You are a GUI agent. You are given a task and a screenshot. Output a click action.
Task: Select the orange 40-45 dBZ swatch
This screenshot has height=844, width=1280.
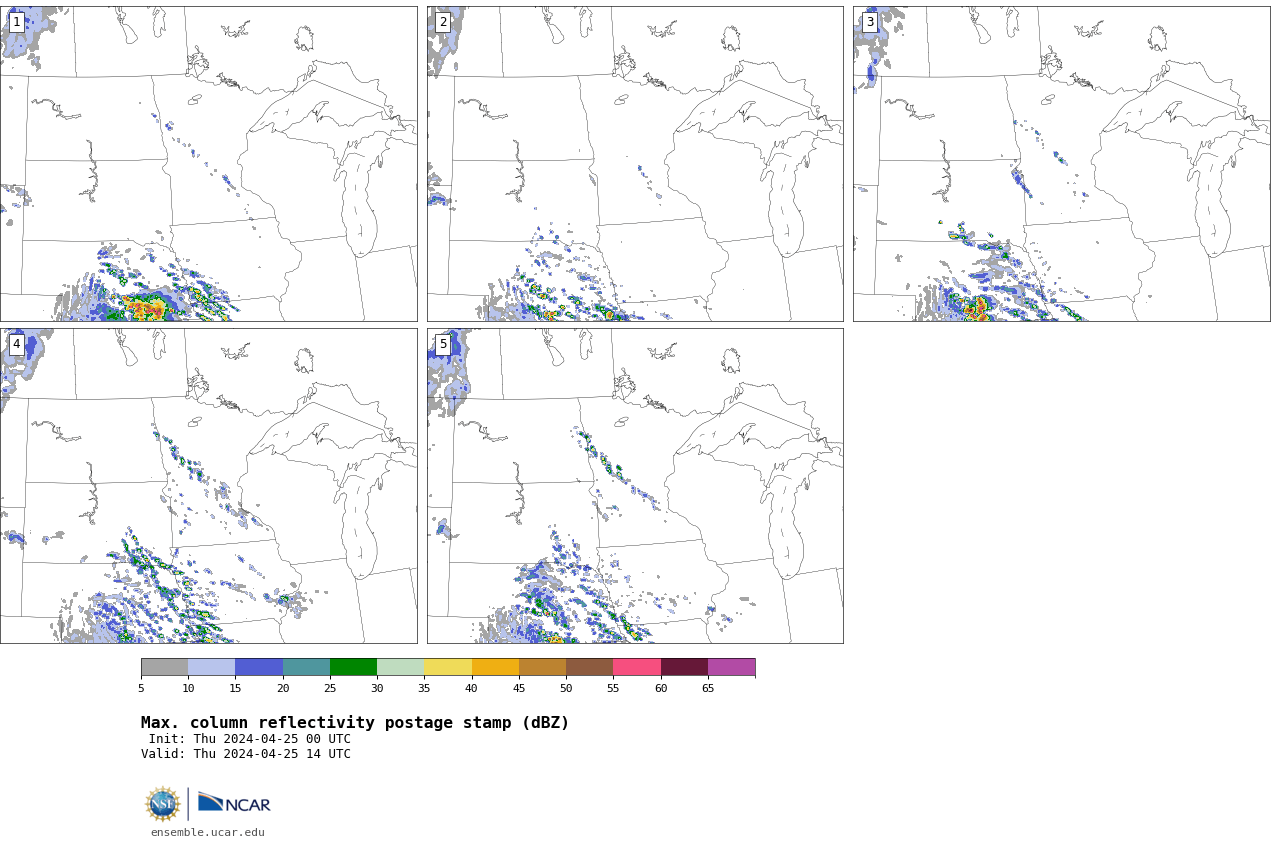point(495,667)
